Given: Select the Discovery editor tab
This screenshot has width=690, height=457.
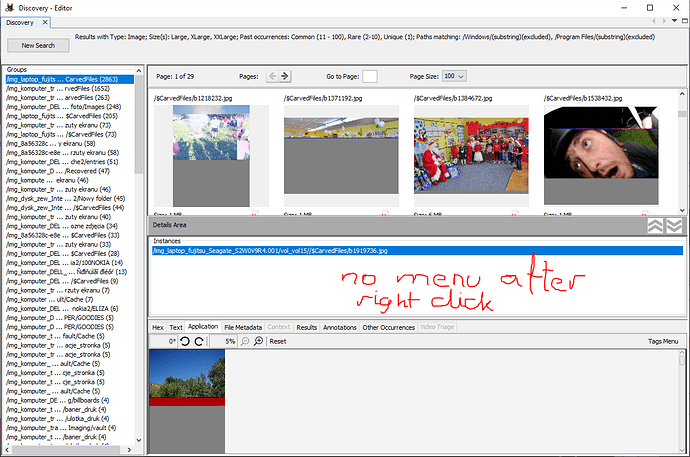Looking at the screenshot, I should click(x=20, y=22).
